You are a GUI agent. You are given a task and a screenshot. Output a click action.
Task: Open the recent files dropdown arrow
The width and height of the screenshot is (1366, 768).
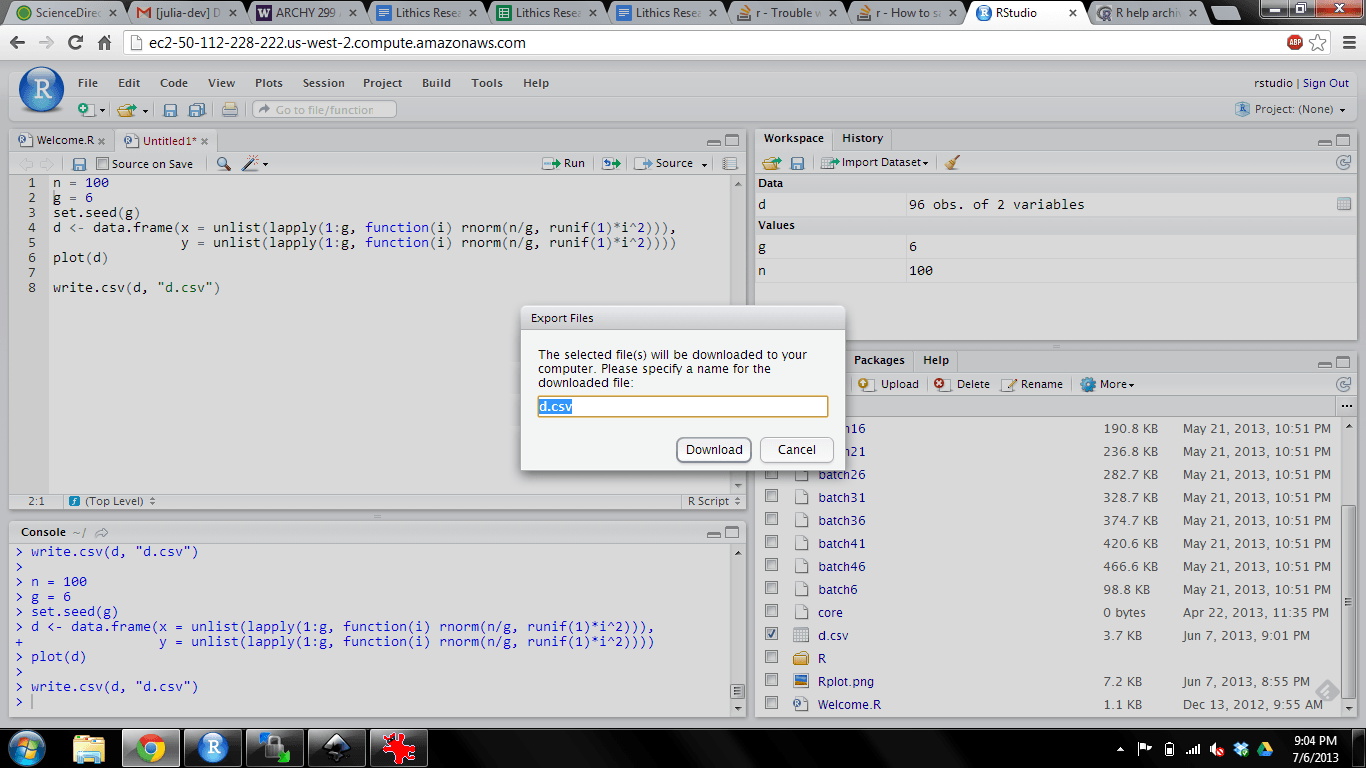[x=145, y=110]
